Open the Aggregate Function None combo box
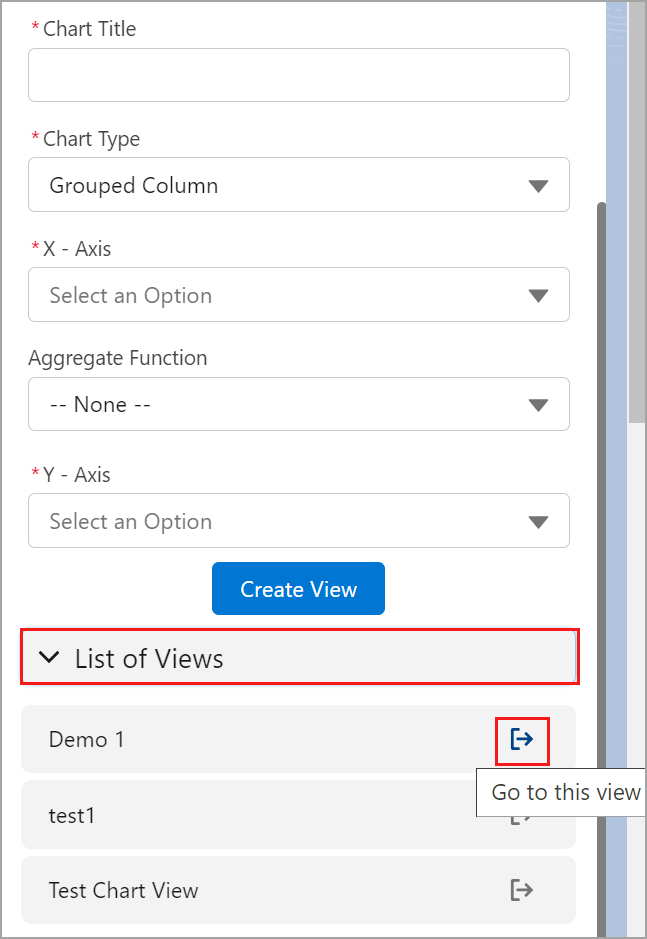 (280, 405)
